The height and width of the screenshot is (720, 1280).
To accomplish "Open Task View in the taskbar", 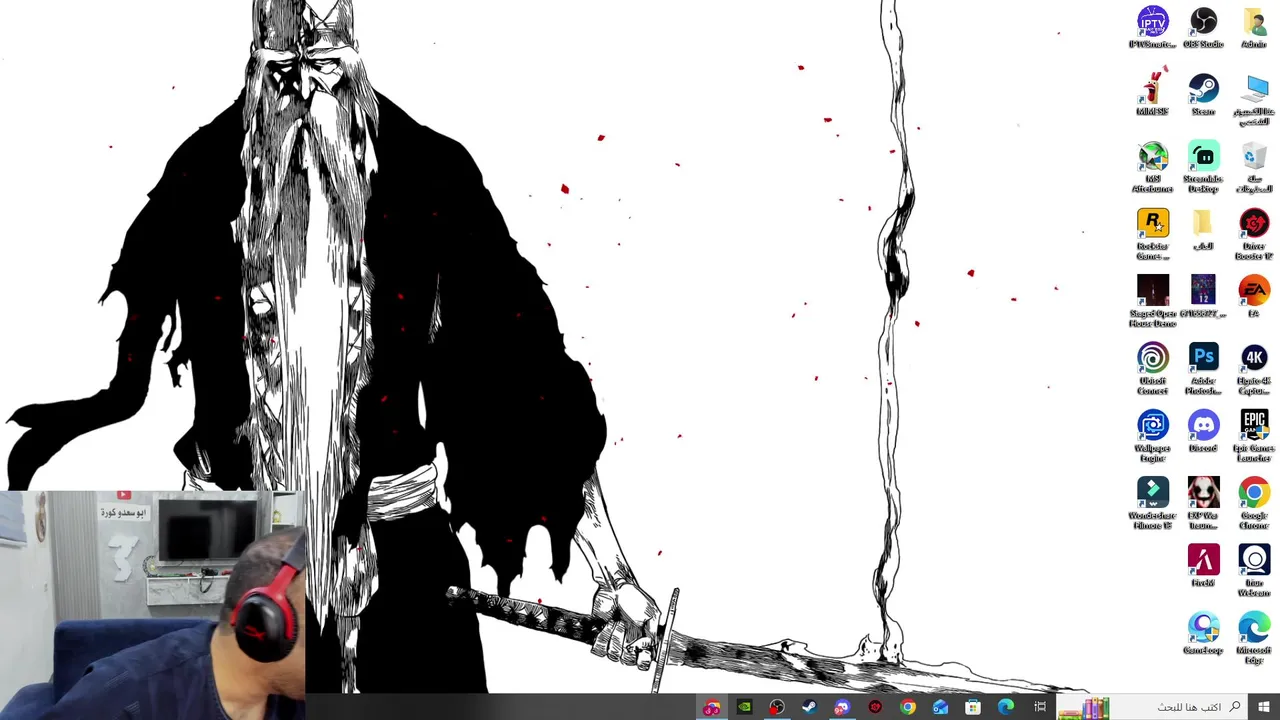I will point(1040,707).
